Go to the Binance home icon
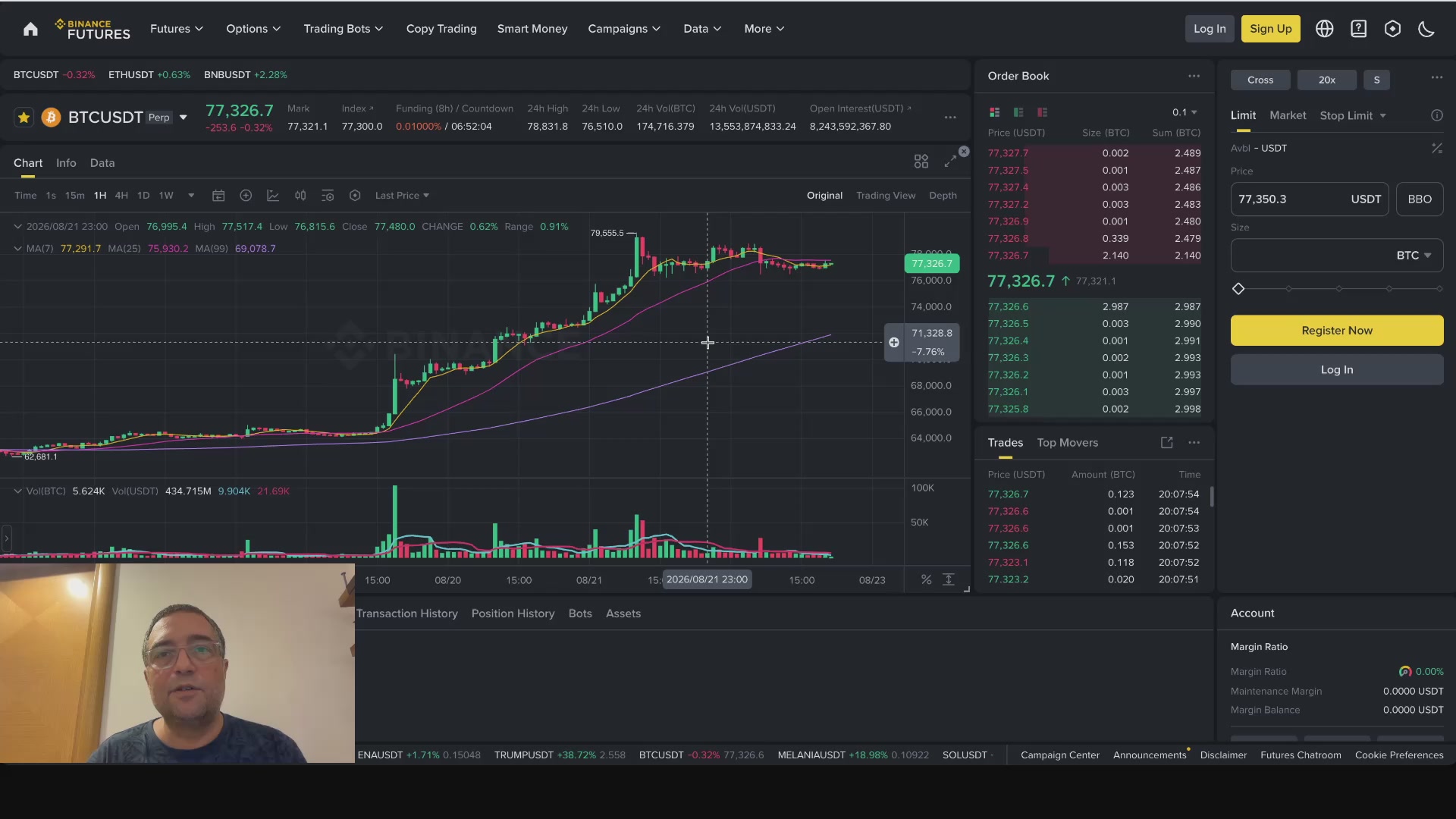 coord(30,29)
